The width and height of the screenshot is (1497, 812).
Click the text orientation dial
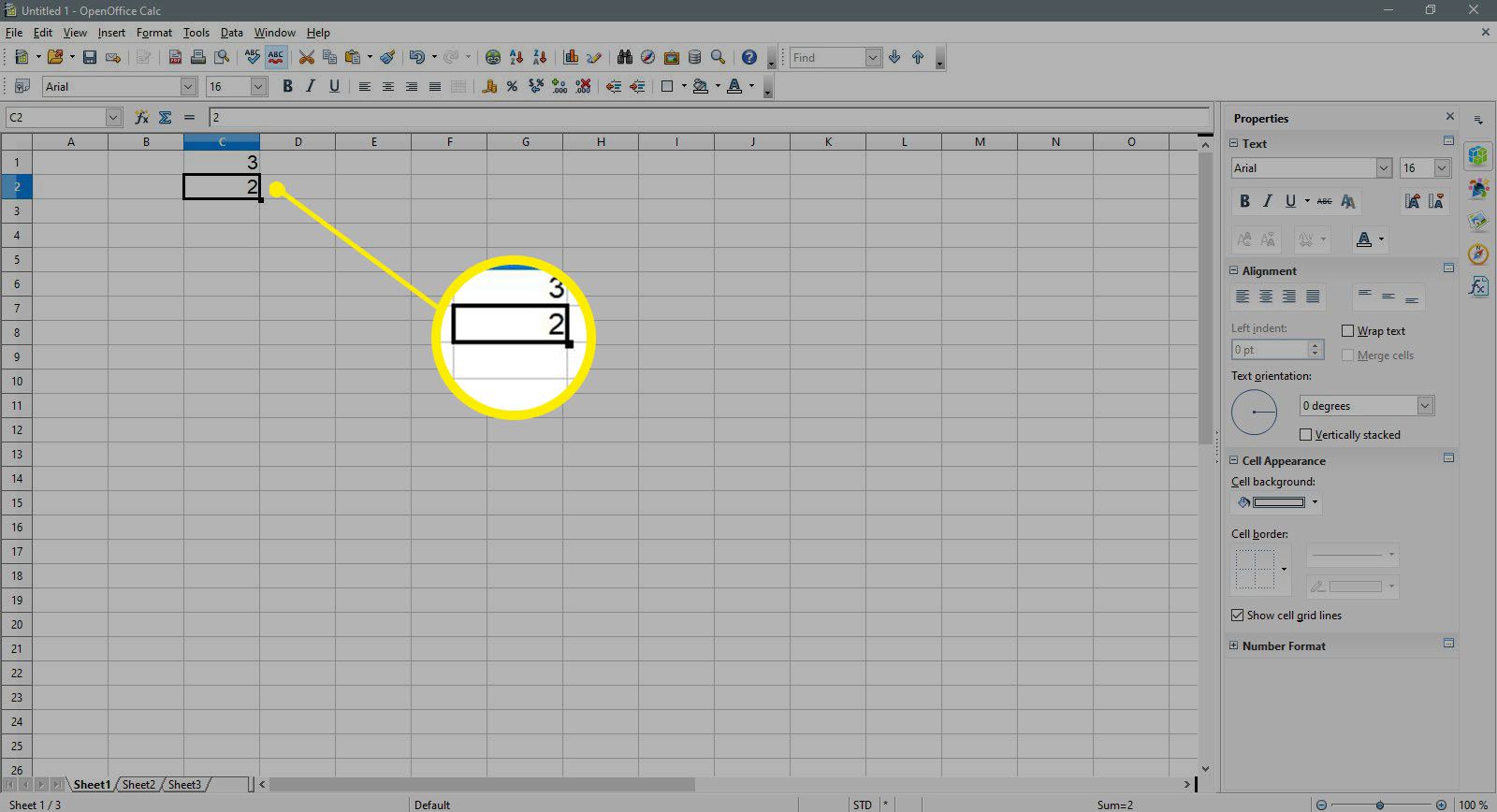pyautogui.click(x=1254, y=412)
